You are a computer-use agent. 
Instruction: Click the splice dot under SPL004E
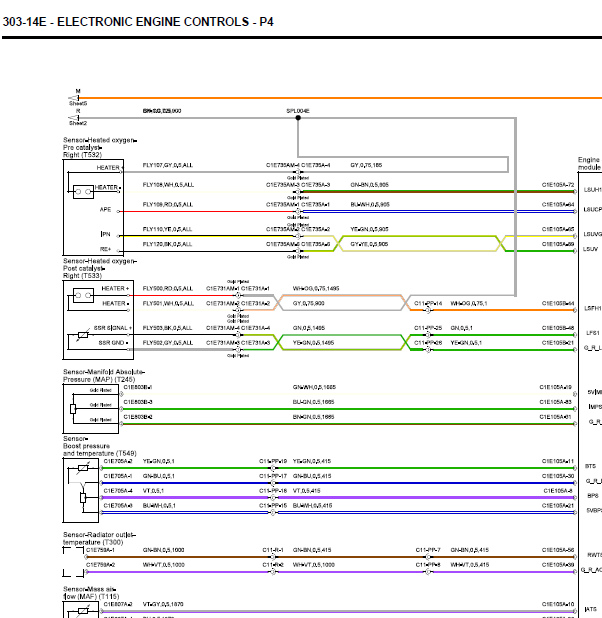point(298,117)
